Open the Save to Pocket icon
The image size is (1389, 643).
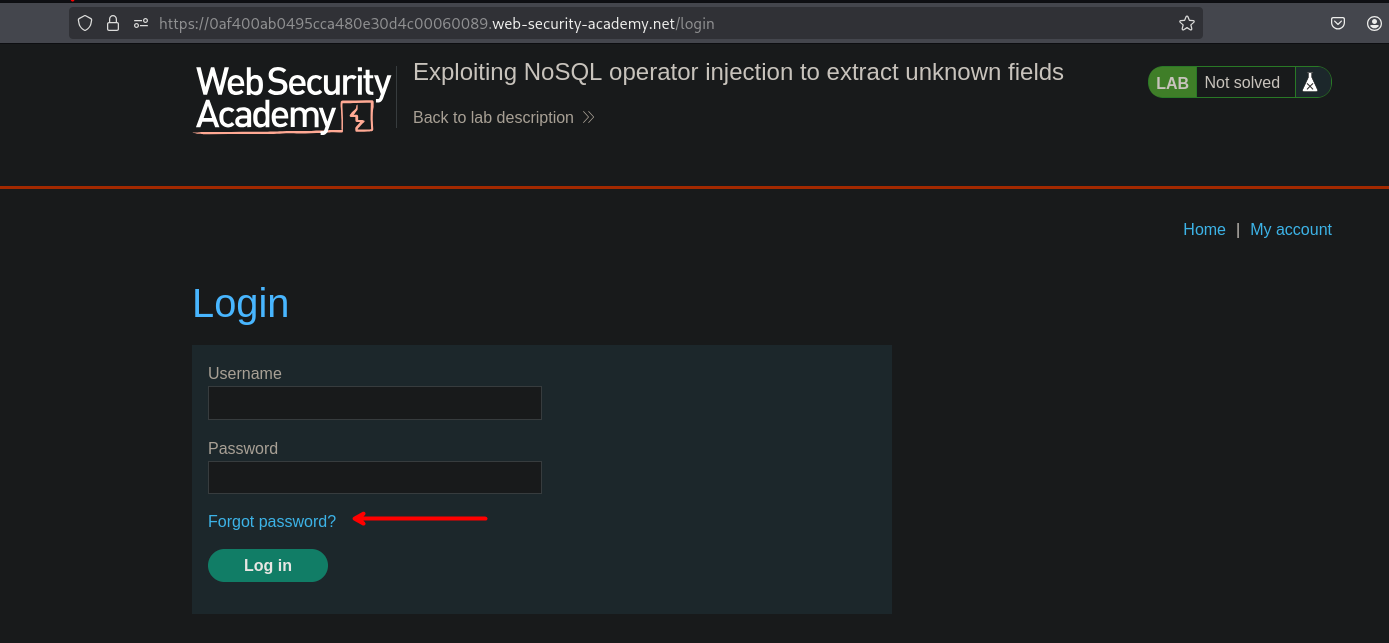pos(1338,23)
